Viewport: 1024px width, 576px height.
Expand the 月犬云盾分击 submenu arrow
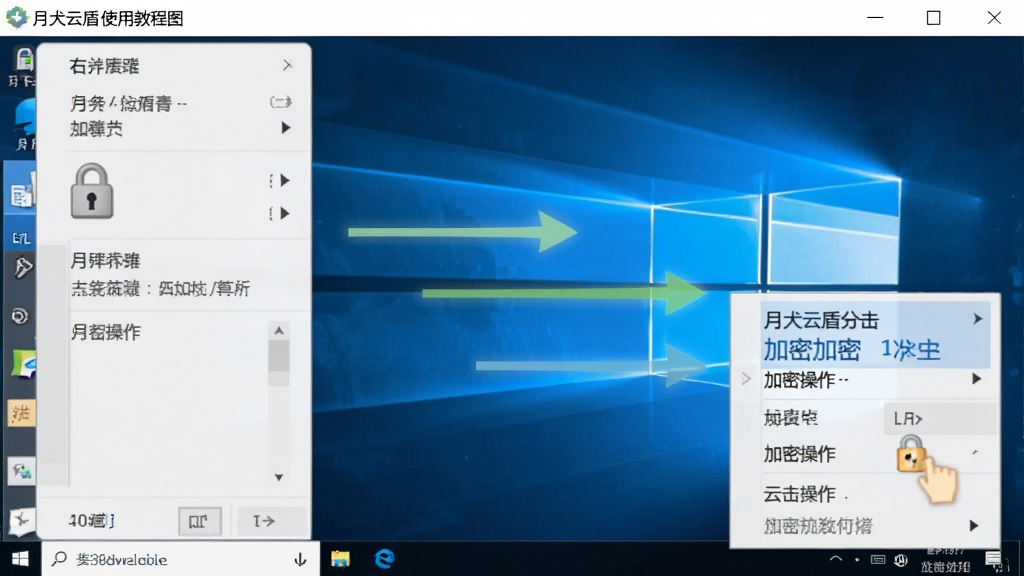point(978,319)
